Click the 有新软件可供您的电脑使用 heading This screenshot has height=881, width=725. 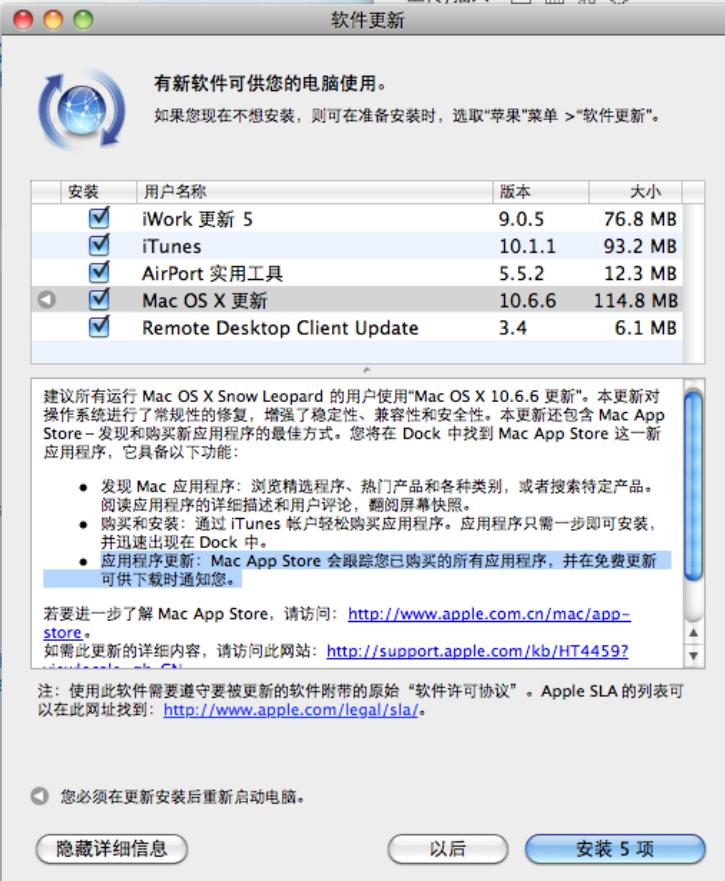coord(270,84)
